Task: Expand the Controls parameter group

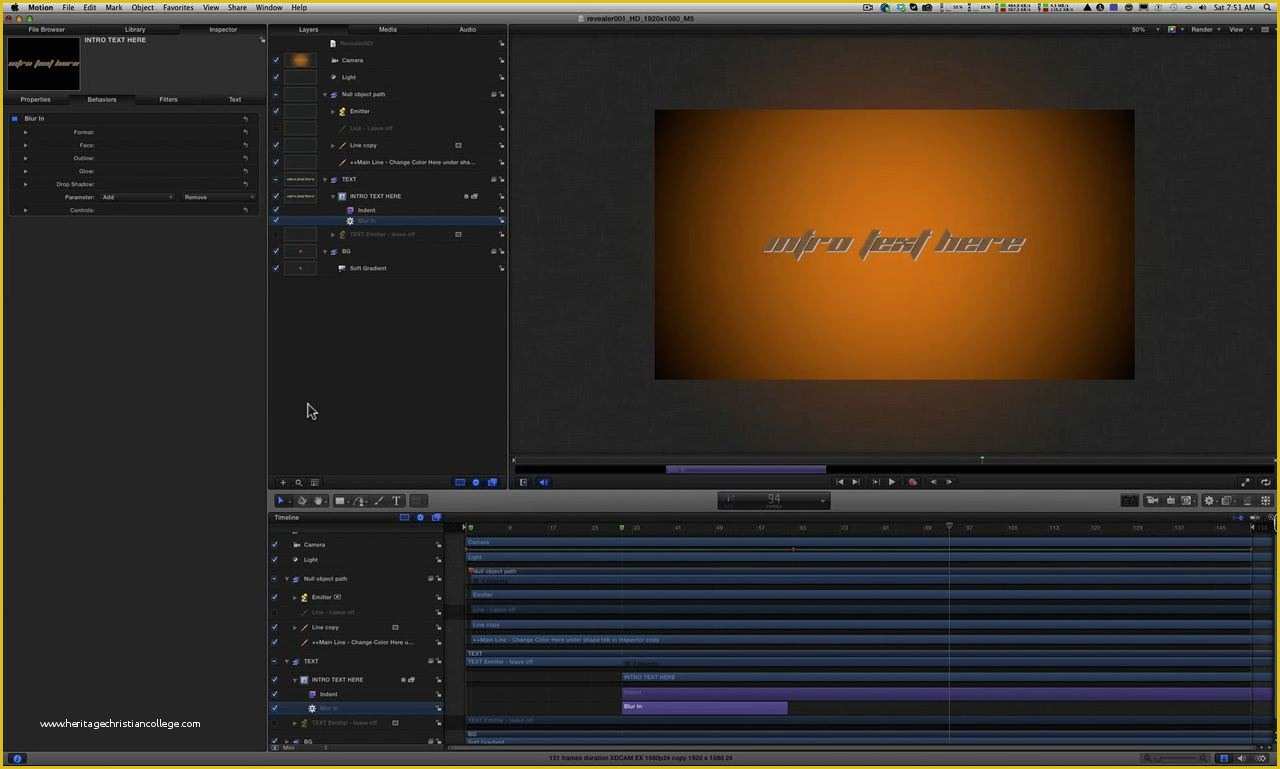Action: [26, 210]
